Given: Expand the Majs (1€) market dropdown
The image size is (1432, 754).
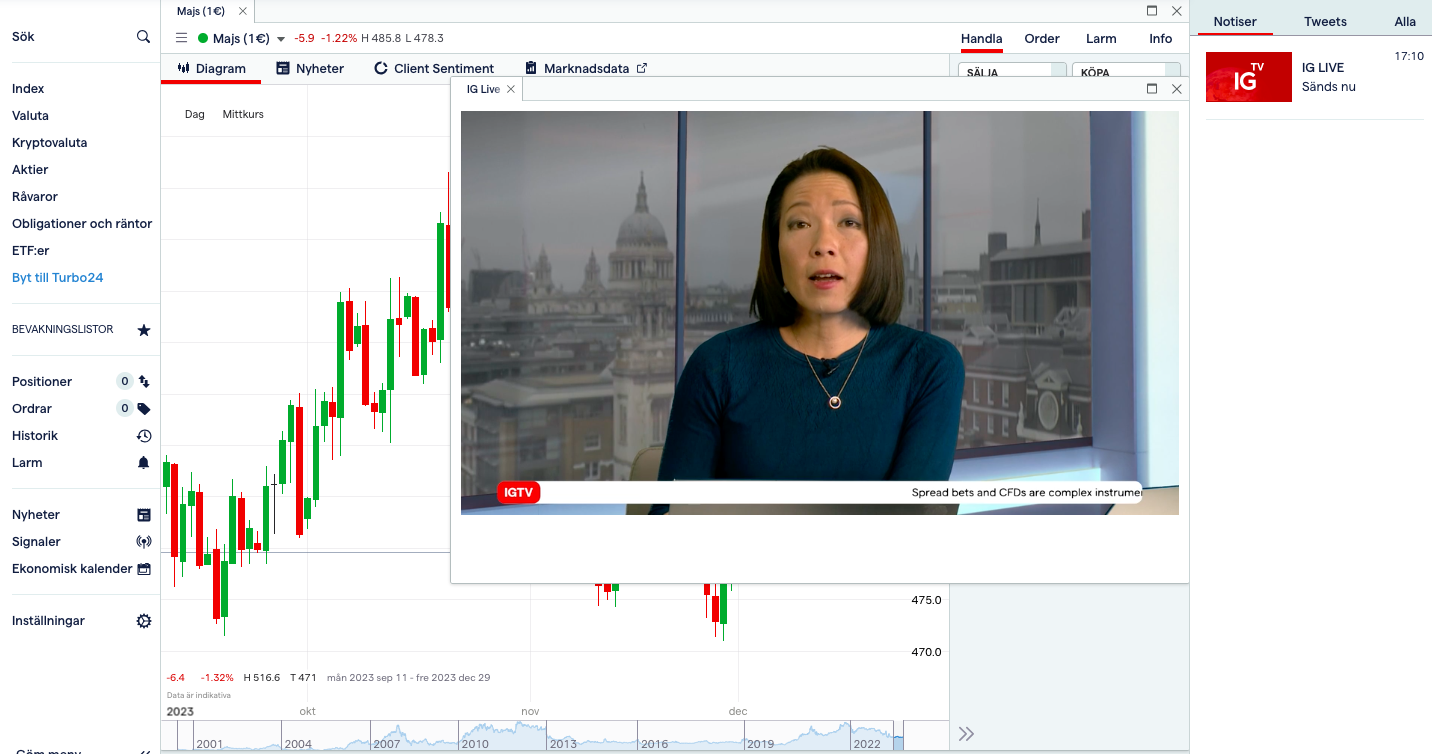Looking at the screenshot, I should click(x=281, y=39).
